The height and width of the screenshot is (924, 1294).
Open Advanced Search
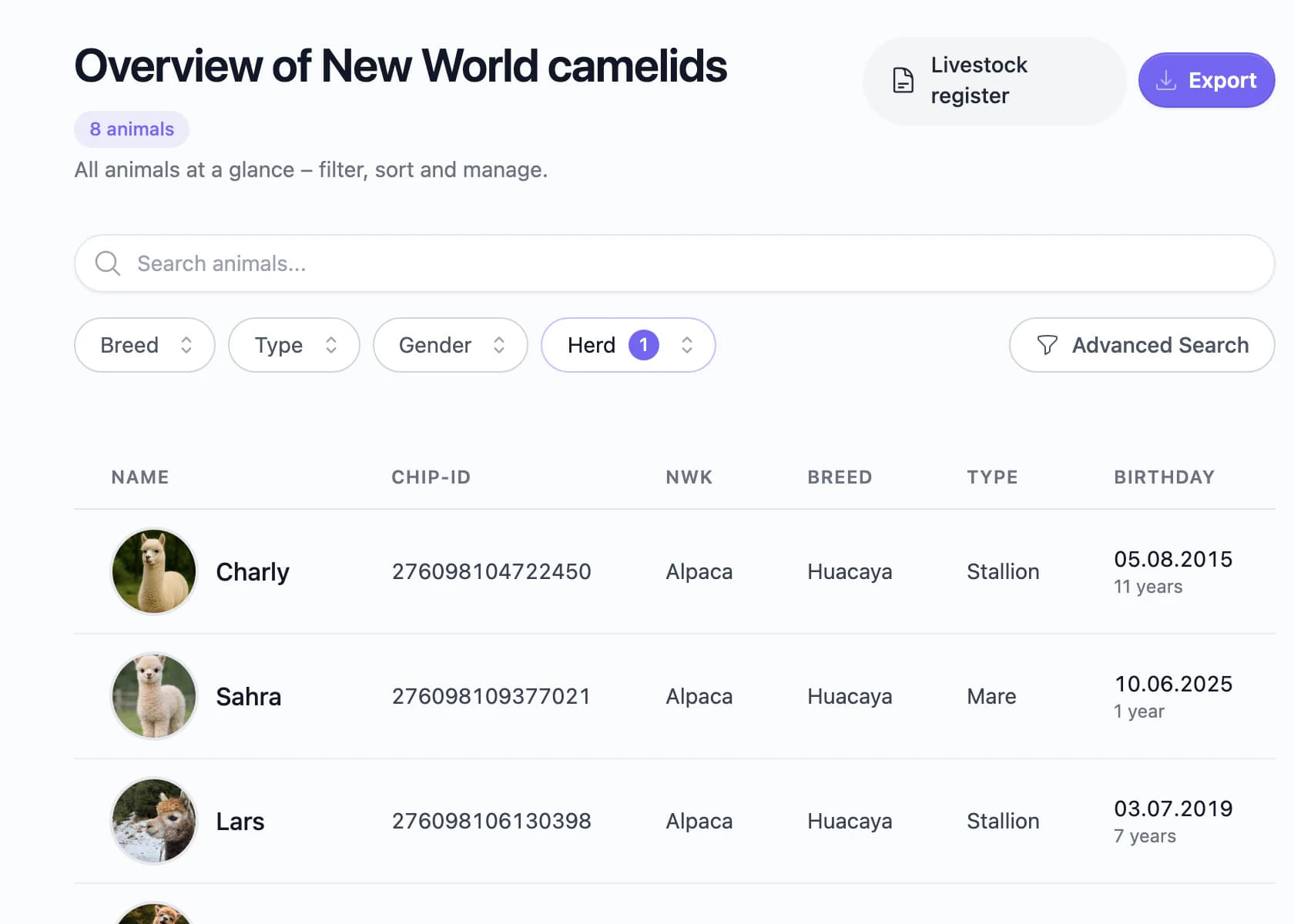pos(1142,345)
